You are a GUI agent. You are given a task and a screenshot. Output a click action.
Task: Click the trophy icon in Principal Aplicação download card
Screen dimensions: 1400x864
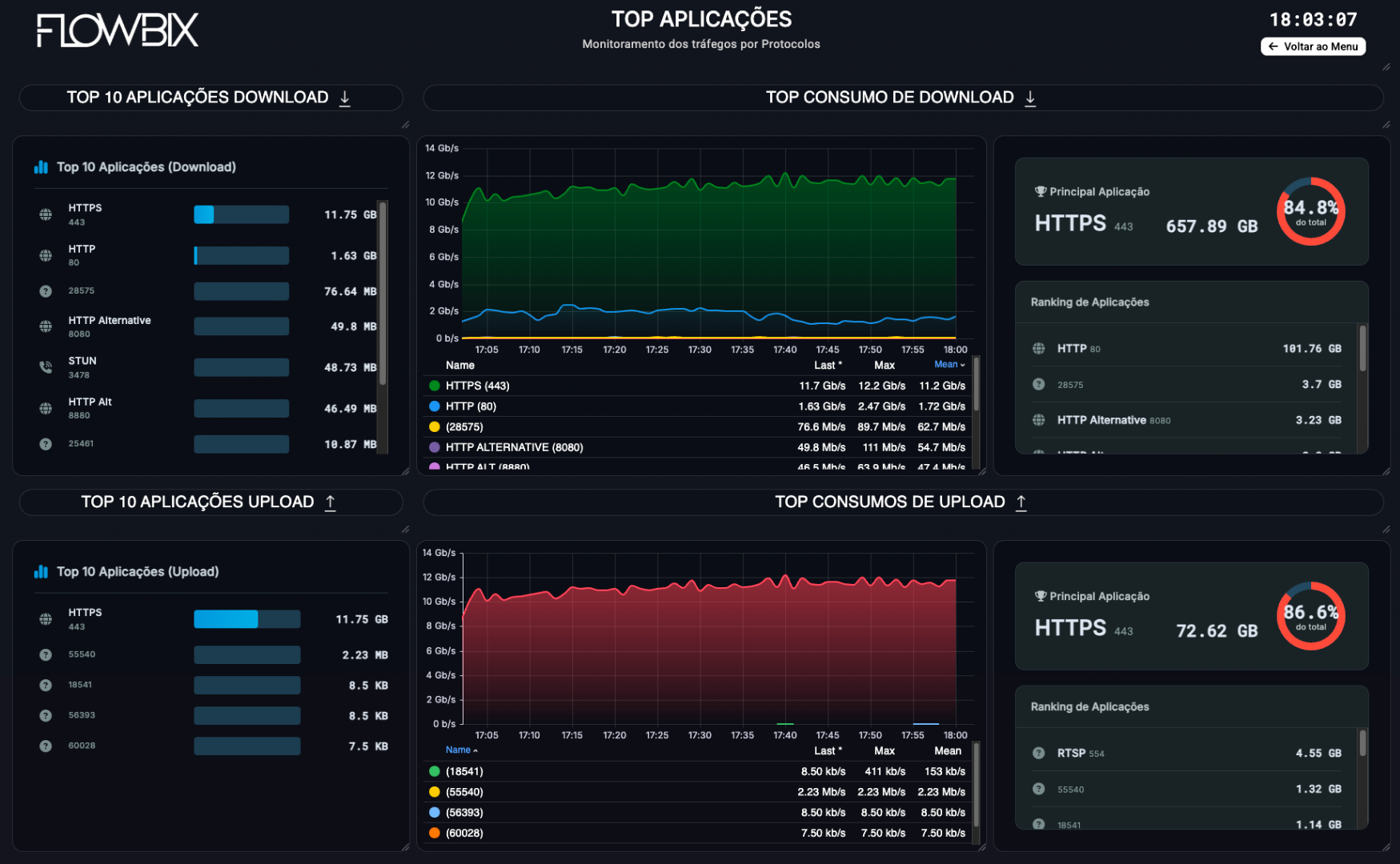1039,191
